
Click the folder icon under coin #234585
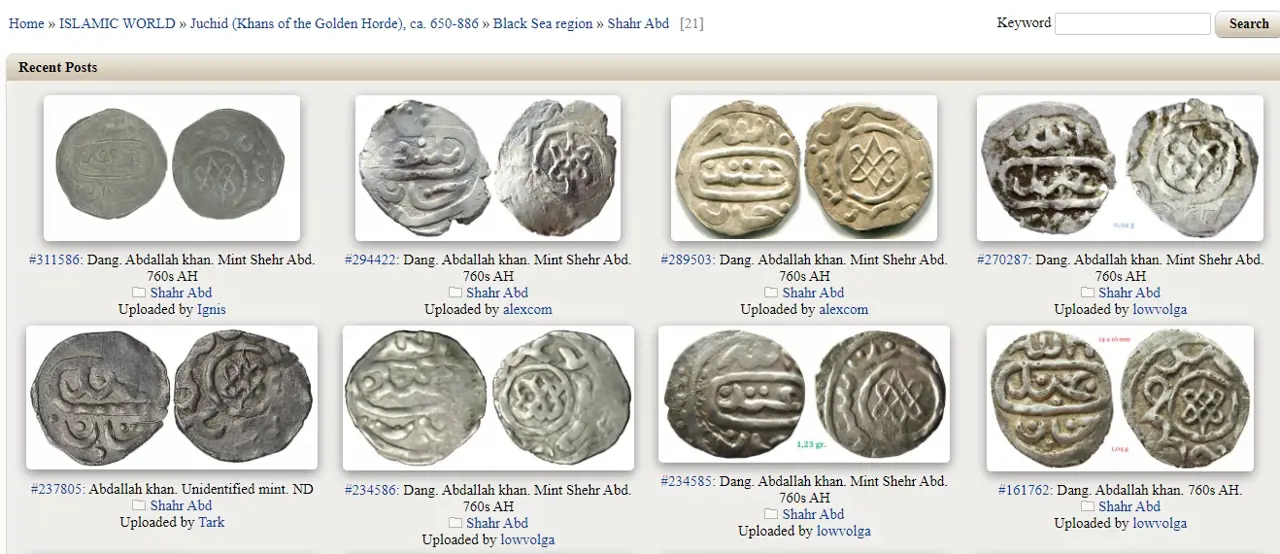click(x=771, y=514)
